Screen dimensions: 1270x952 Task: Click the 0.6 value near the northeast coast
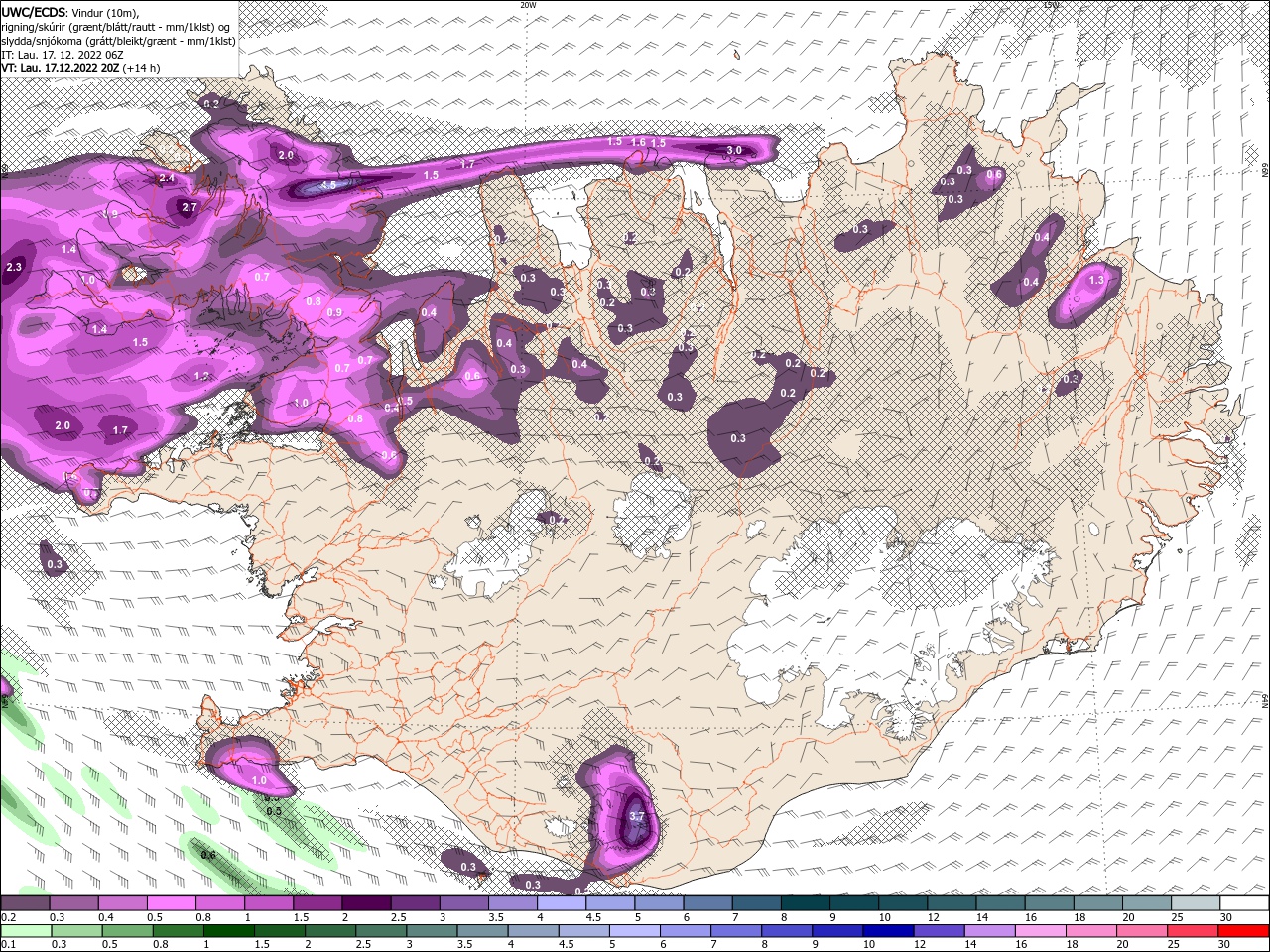pos(994,175)
